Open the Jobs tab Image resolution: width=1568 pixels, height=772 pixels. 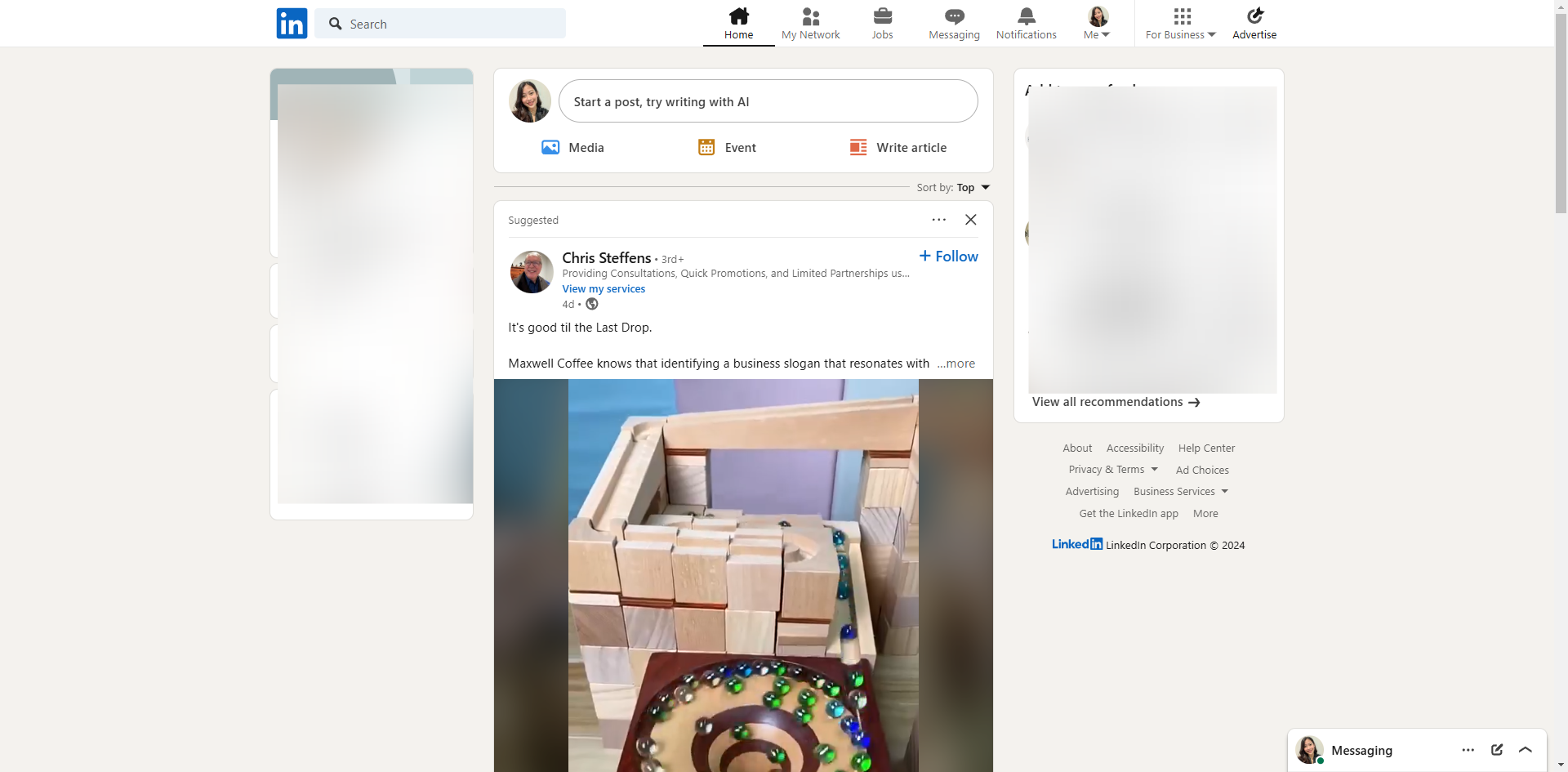(x=882, y=24)
